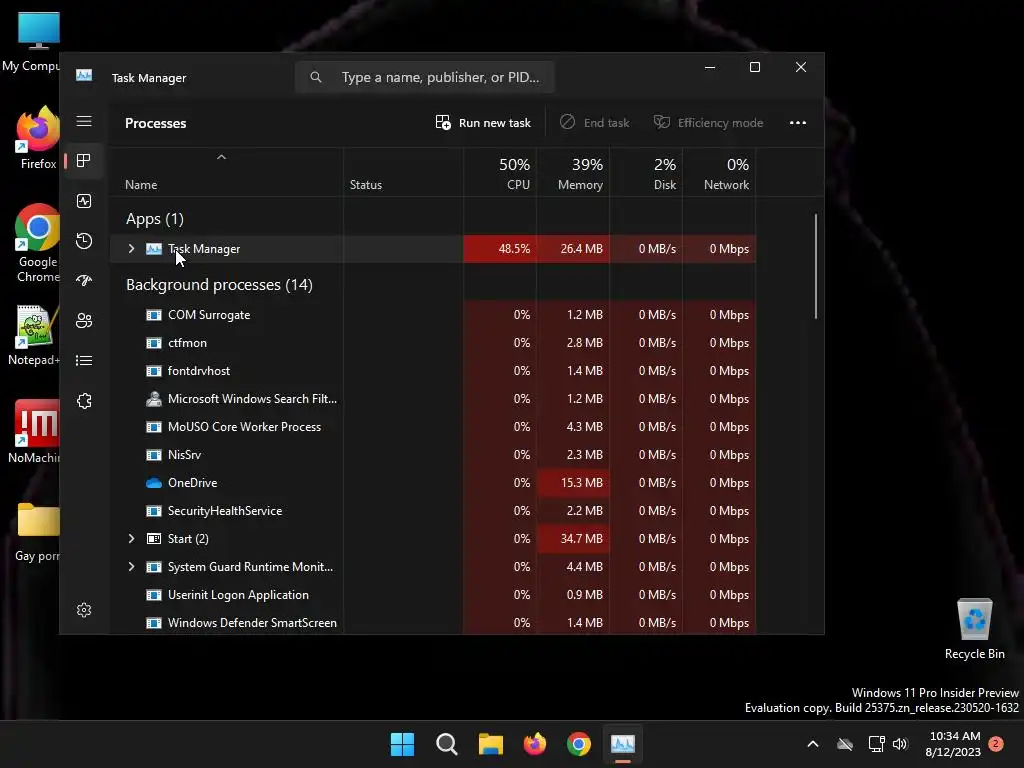Select the Userinit Logon Application row
The width and height of the screenshot is (1024, 768).
[x=432, y=595]
